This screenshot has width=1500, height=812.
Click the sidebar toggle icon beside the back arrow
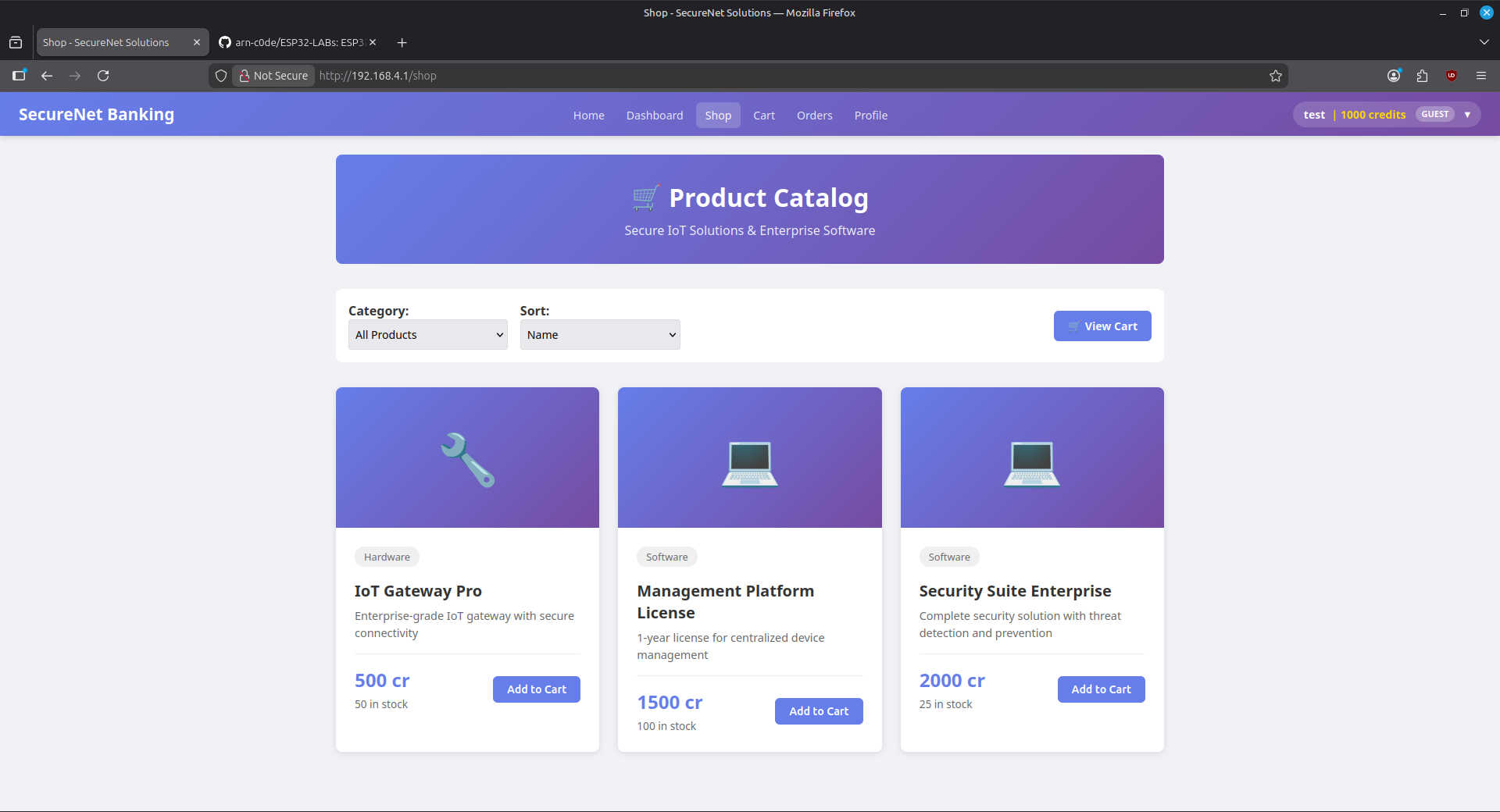[19, 76]
